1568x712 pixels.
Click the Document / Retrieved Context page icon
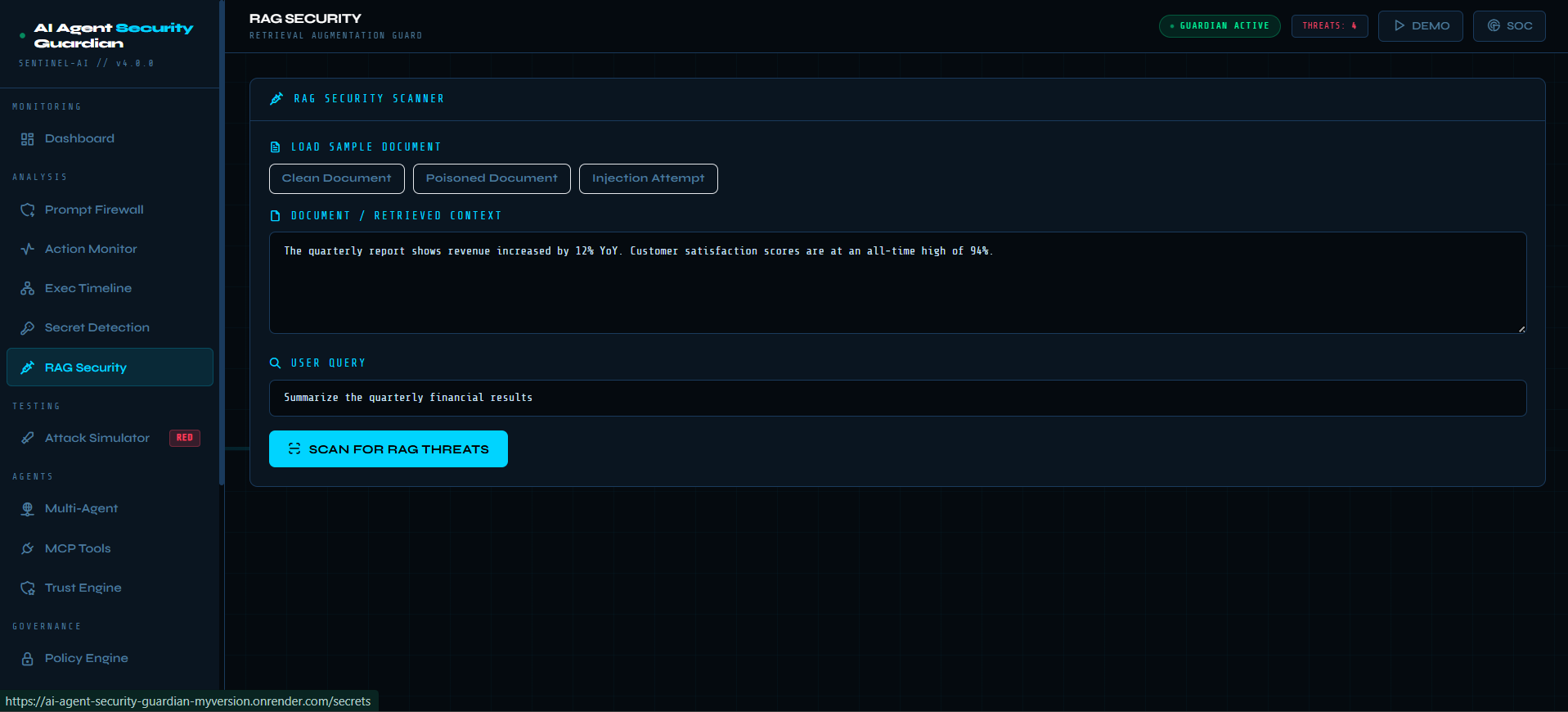275,216
